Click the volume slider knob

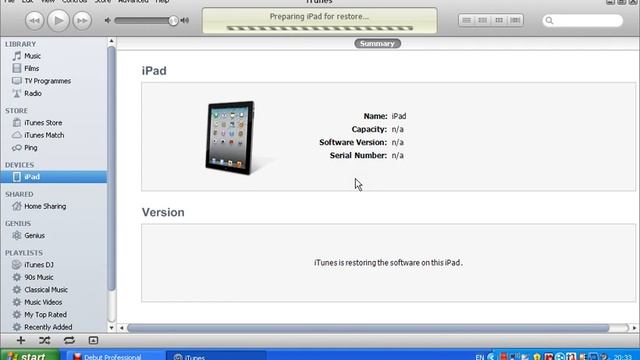click(x=173, y=20)
